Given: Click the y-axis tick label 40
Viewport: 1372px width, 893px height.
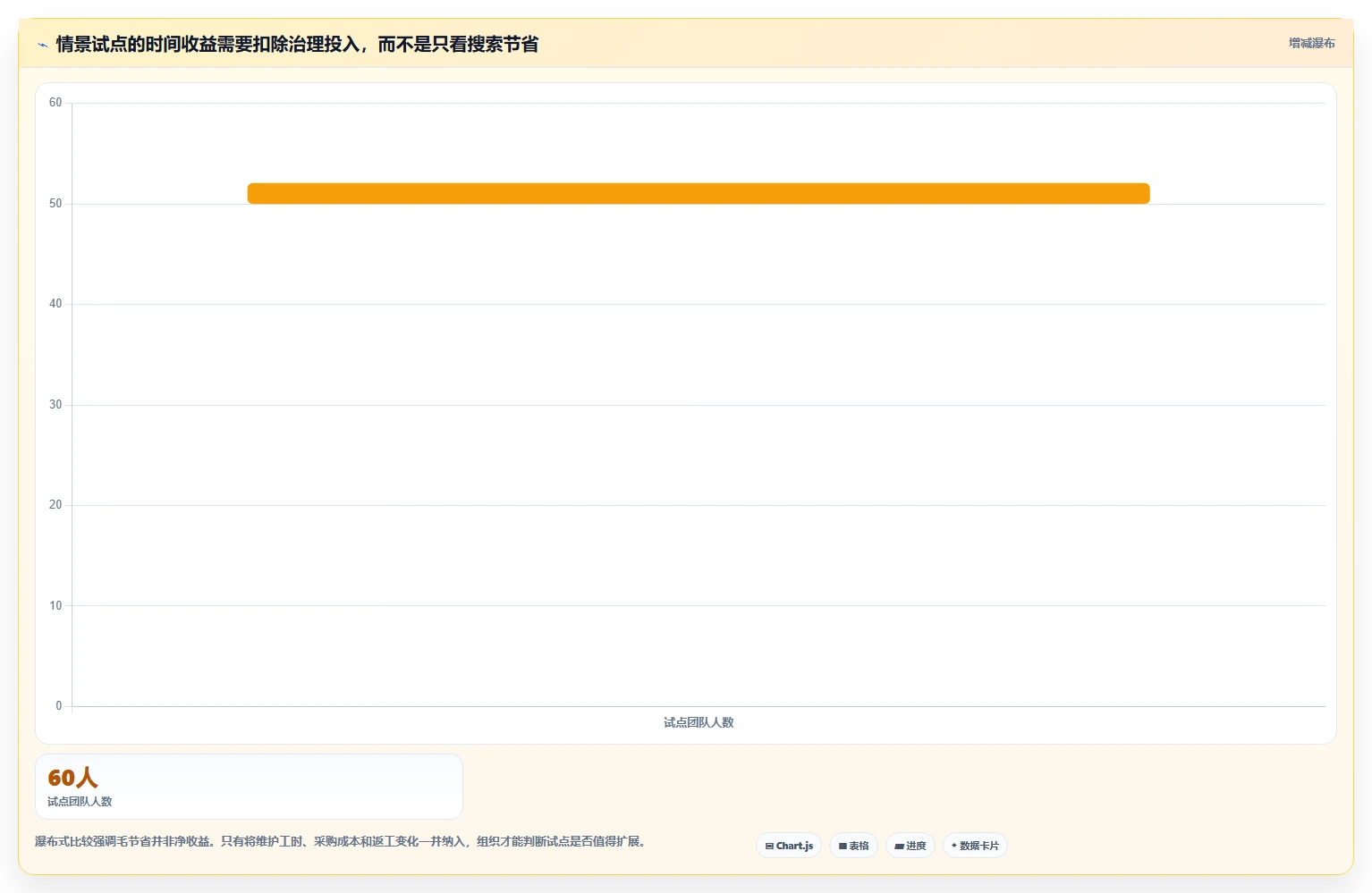Looking at the screenshot, I should [55, 304].
